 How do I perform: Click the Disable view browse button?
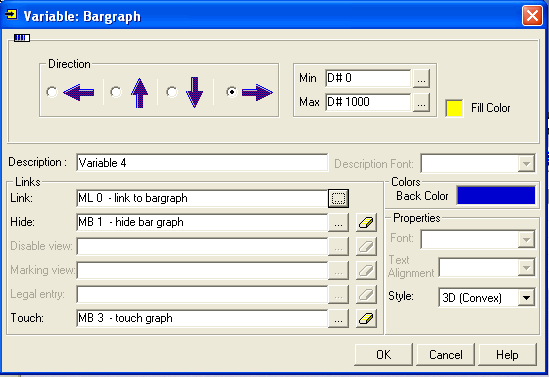click(x=338, y=247)
